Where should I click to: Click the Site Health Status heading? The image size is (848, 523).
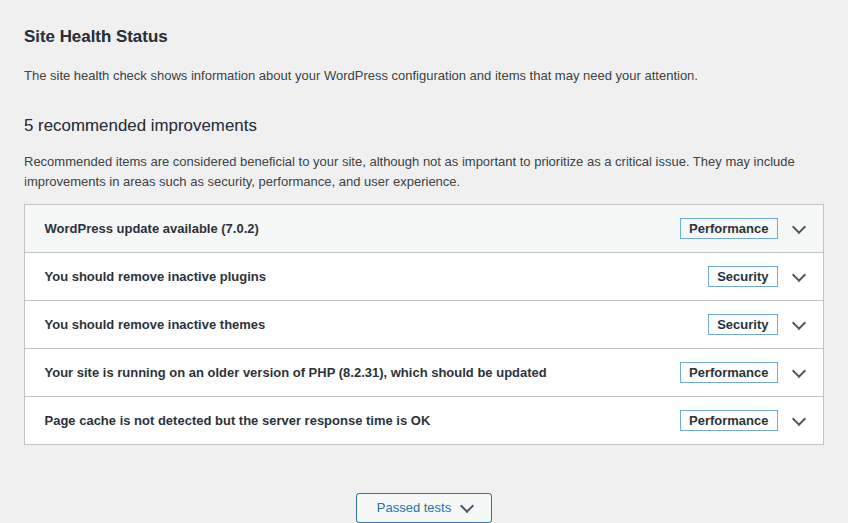coord(96,36)
